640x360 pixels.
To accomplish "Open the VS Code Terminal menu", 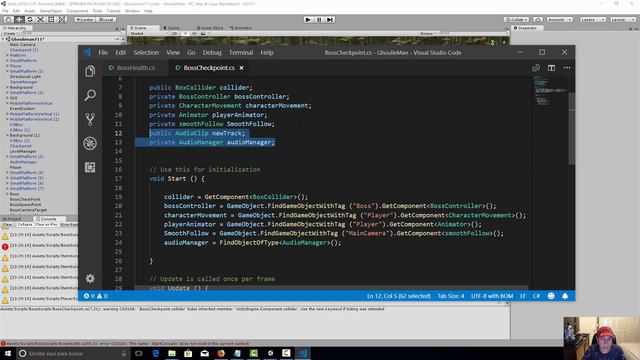I will (241, 52).
